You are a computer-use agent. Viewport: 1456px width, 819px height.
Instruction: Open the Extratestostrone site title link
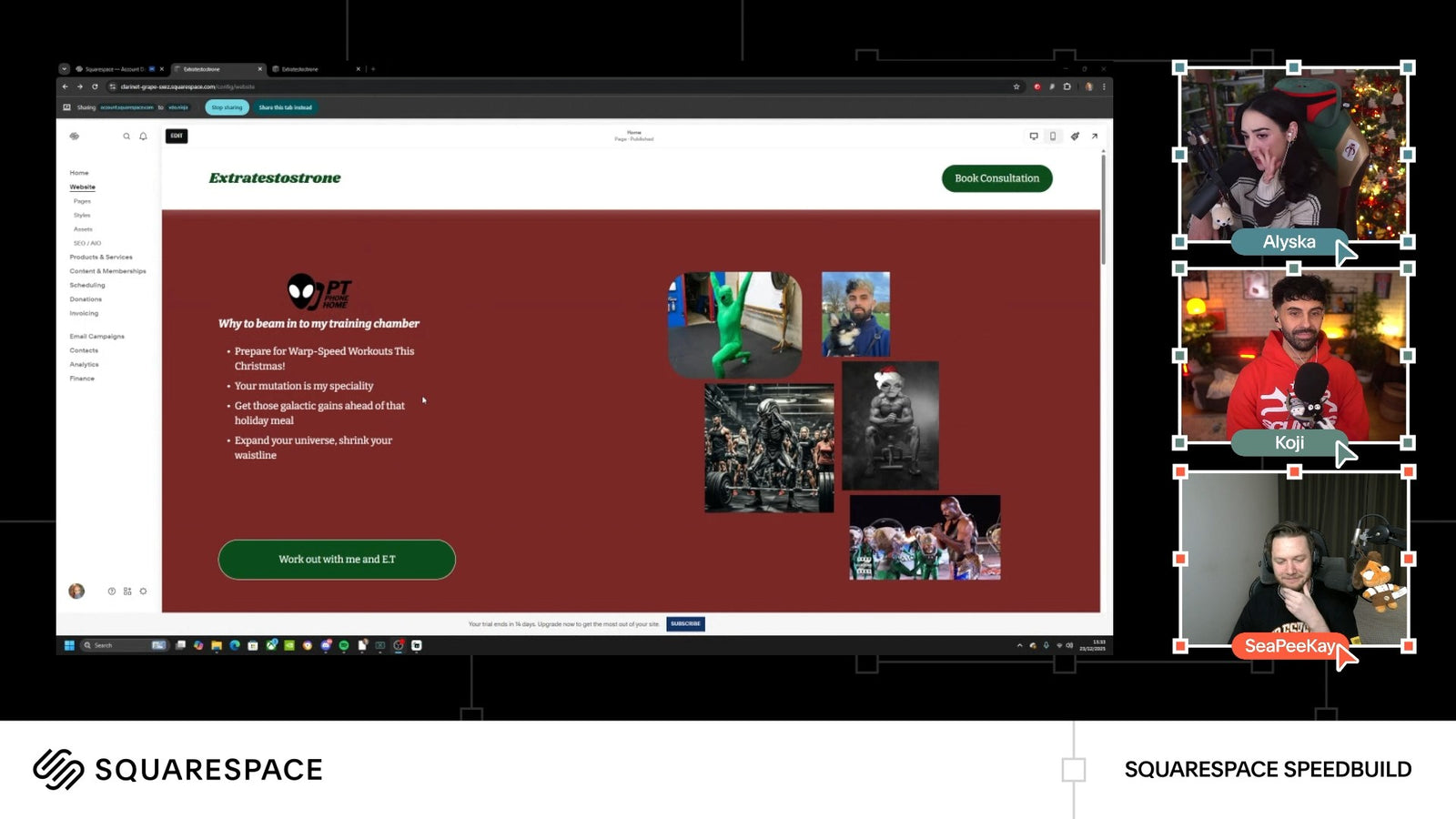[x=275, y=178]
